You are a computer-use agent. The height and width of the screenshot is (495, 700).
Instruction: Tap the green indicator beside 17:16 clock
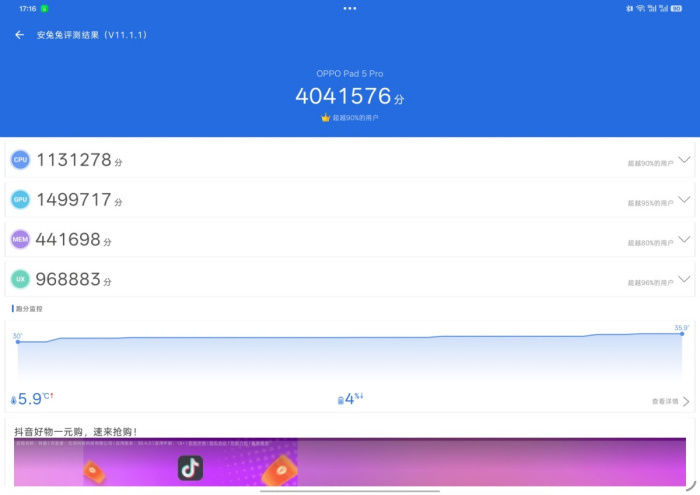tap(45, 8)
